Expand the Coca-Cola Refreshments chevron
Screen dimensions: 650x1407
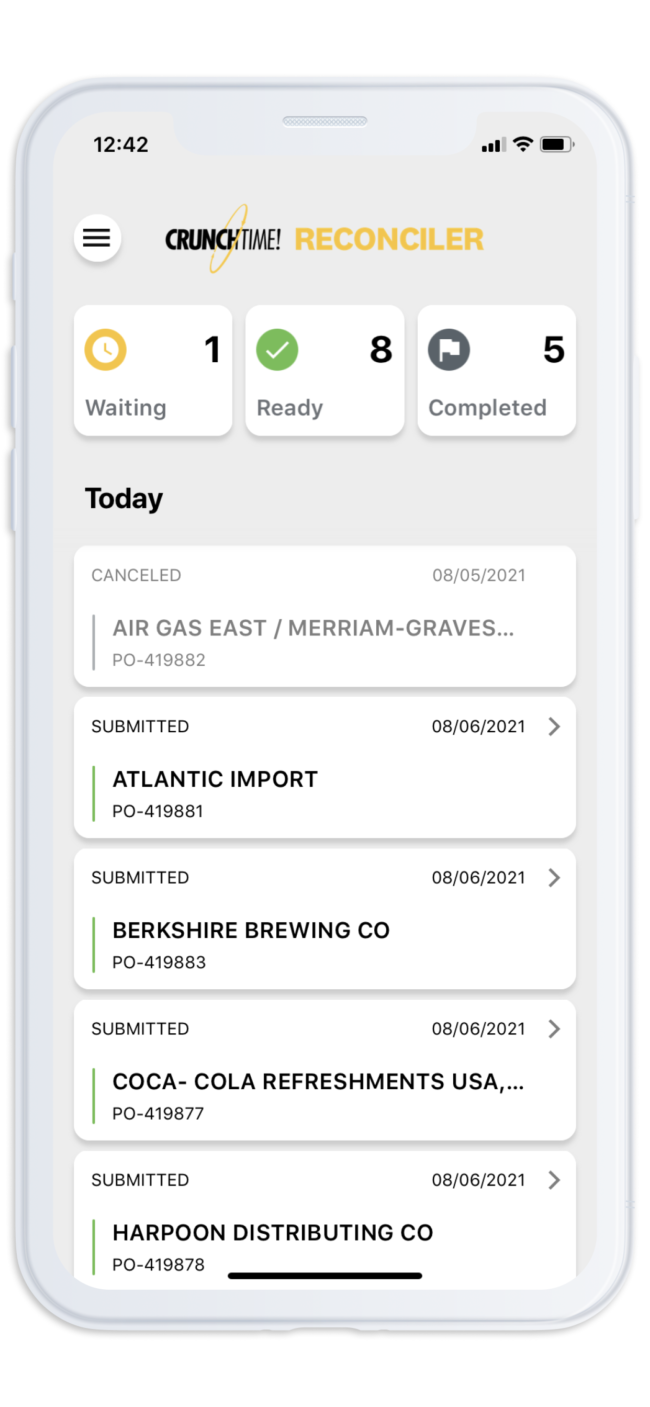554,1029
